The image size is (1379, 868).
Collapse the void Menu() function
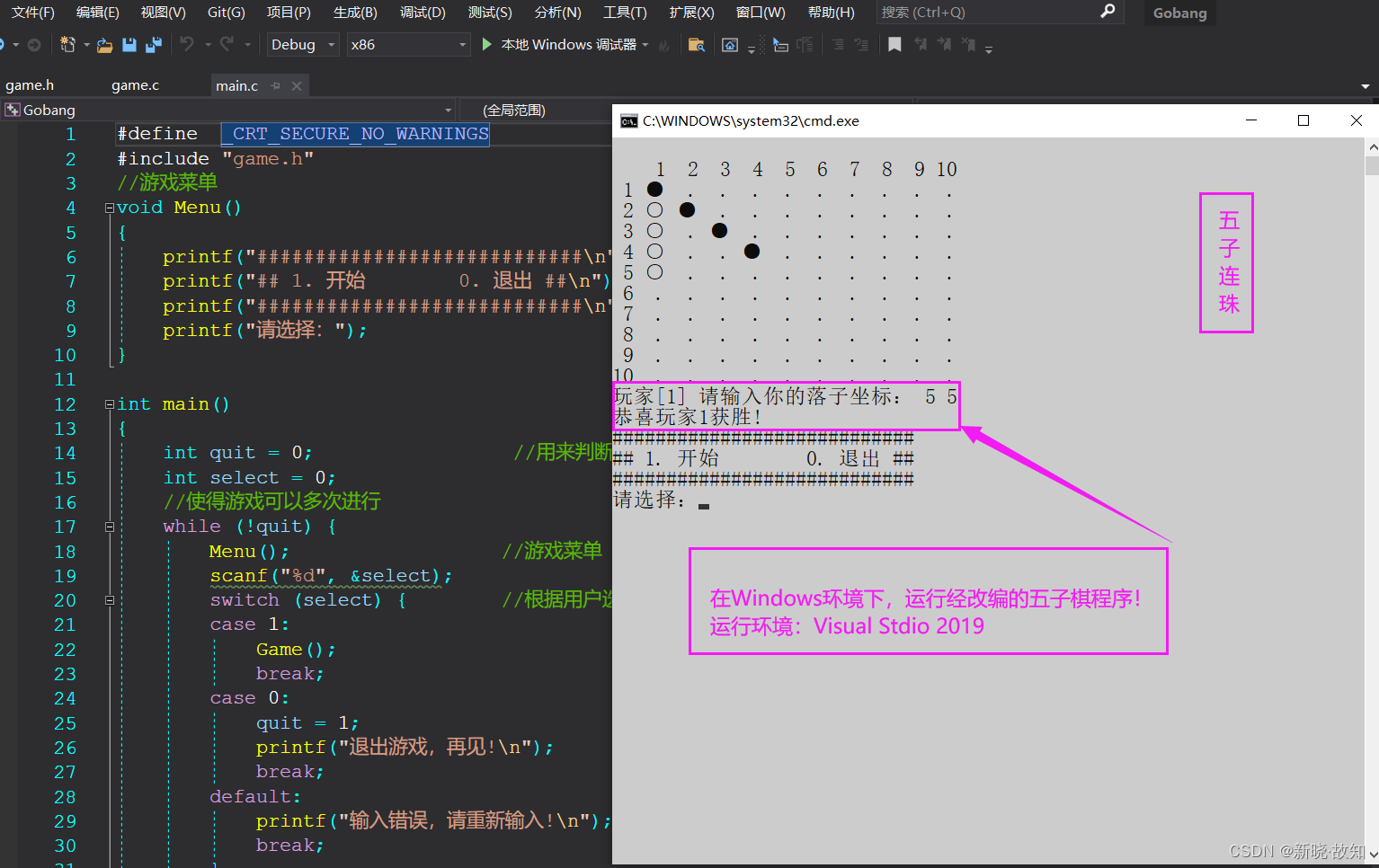pyautogui.click(x=110, y=208)
